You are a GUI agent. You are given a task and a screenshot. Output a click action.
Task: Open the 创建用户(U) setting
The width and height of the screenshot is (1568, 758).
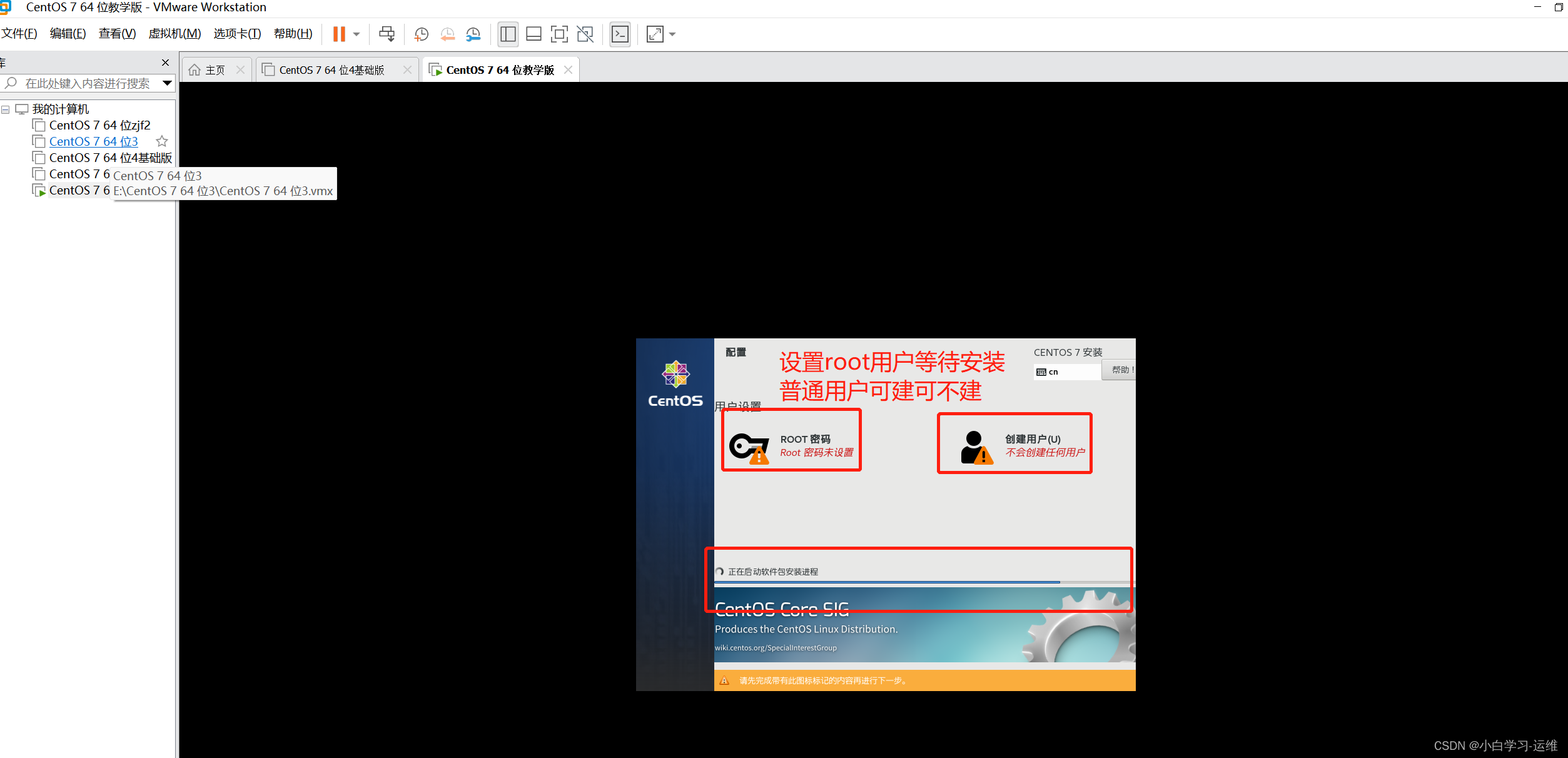[1023, 446]
